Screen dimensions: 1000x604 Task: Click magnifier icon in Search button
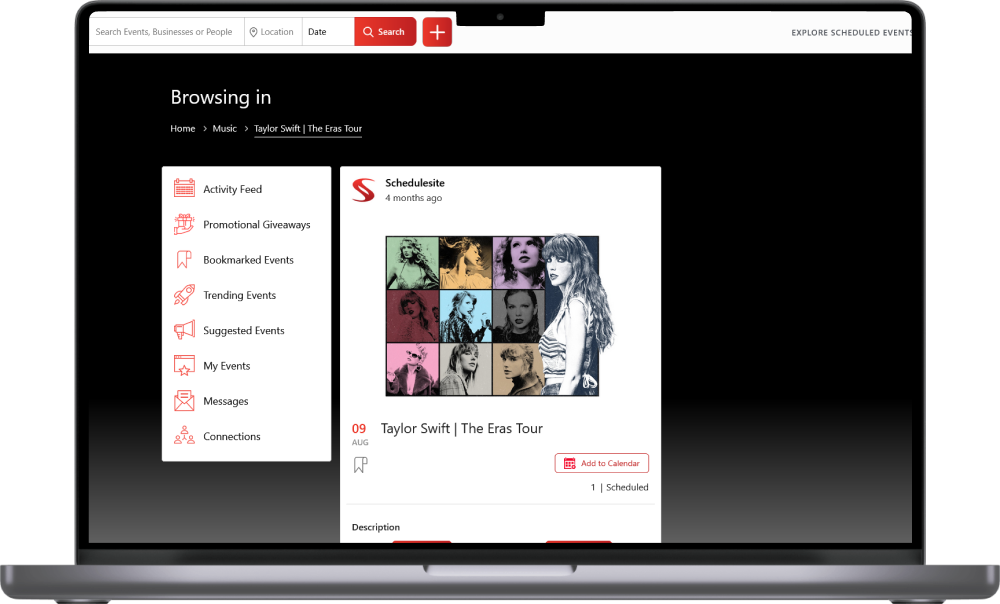coord(368,32)
